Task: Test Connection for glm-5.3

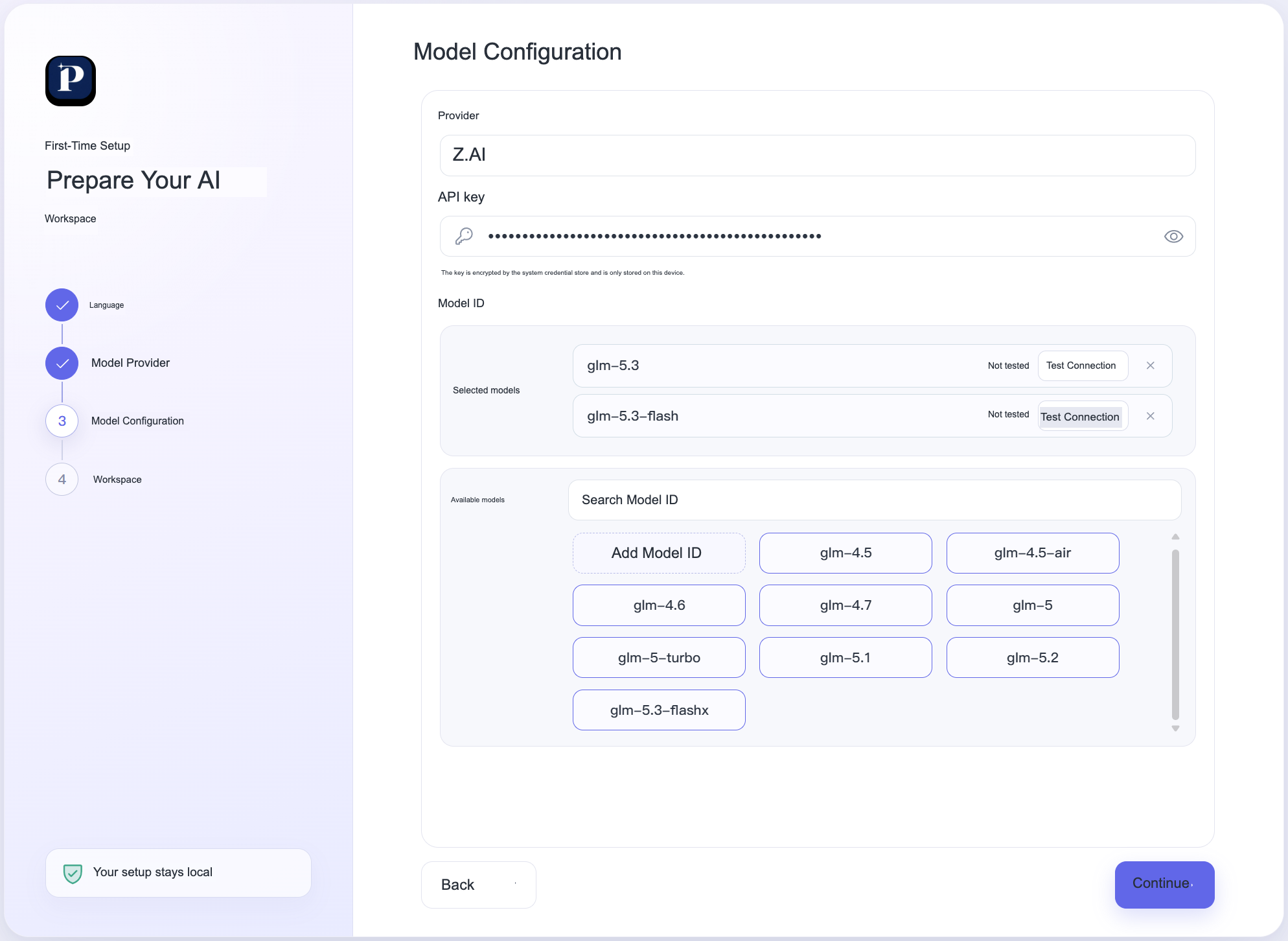Action: 1083,366
